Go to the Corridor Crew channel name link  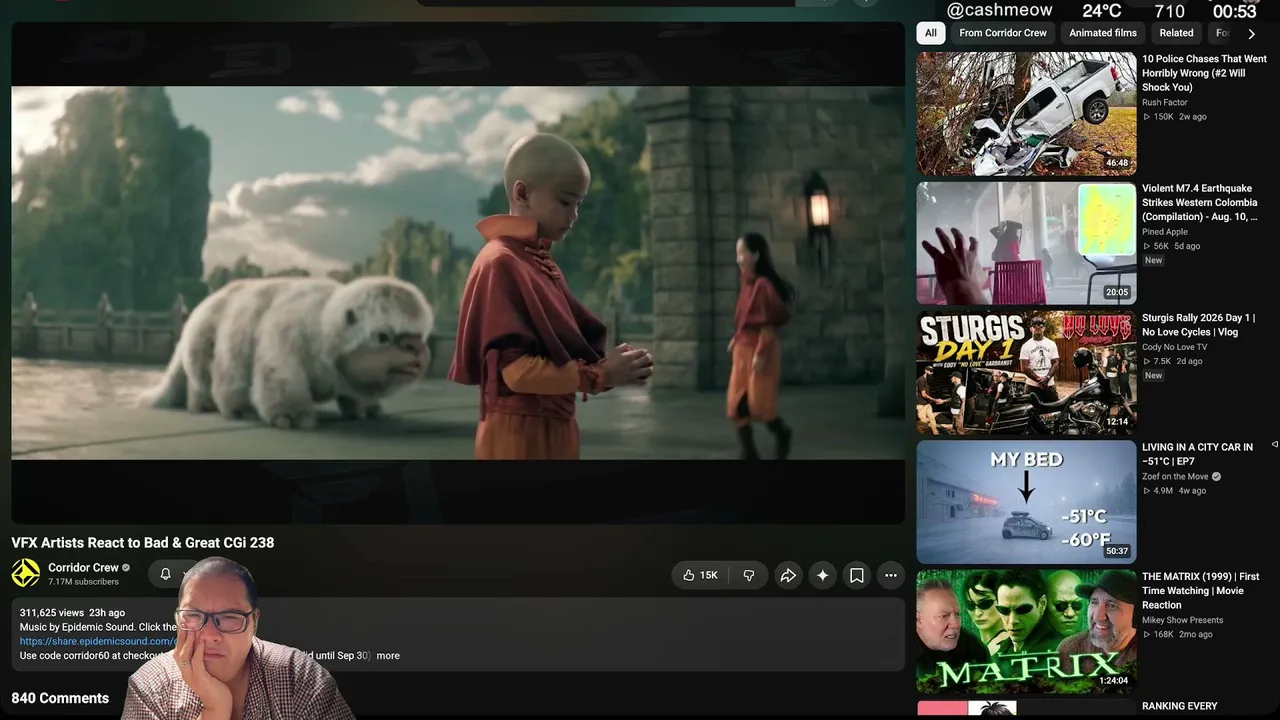83,567
